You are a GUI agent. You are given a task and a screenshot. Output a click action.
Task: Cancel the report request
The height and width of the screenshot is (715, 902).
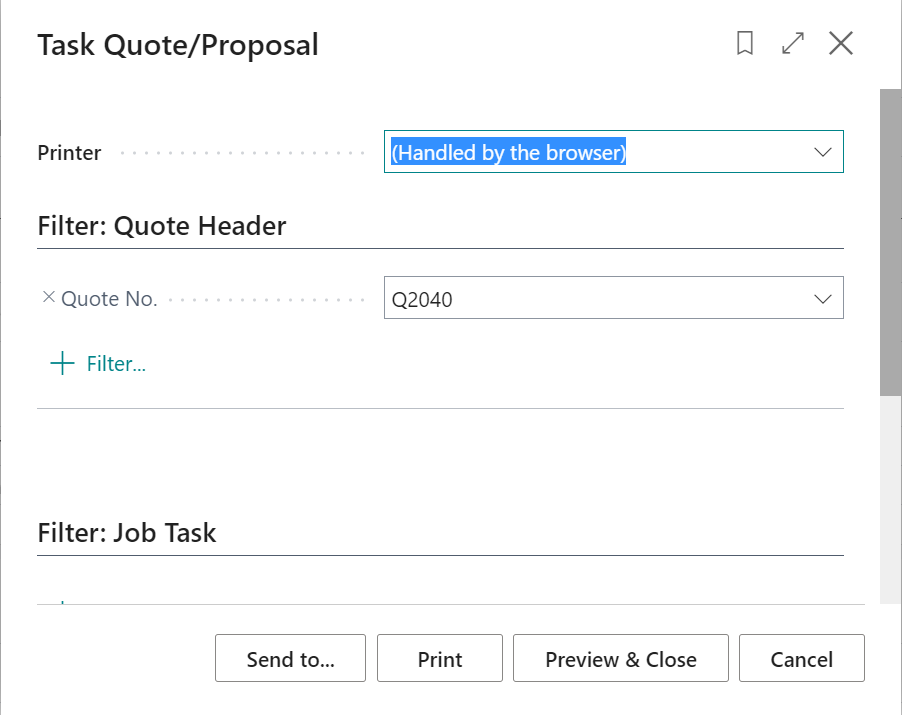pos(801,659)
